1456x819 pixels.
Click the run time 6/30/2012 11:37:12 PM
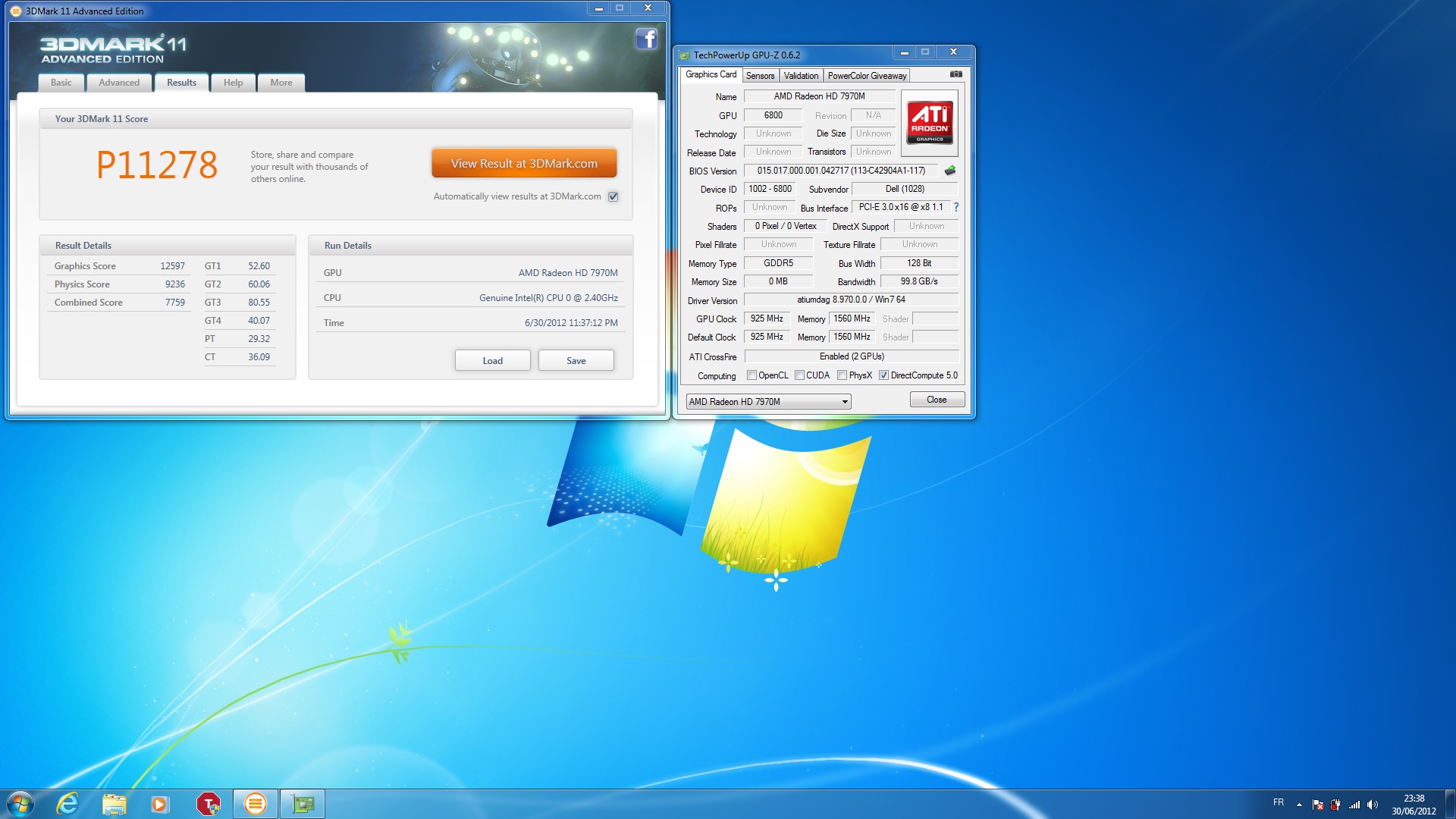[571, 323]
